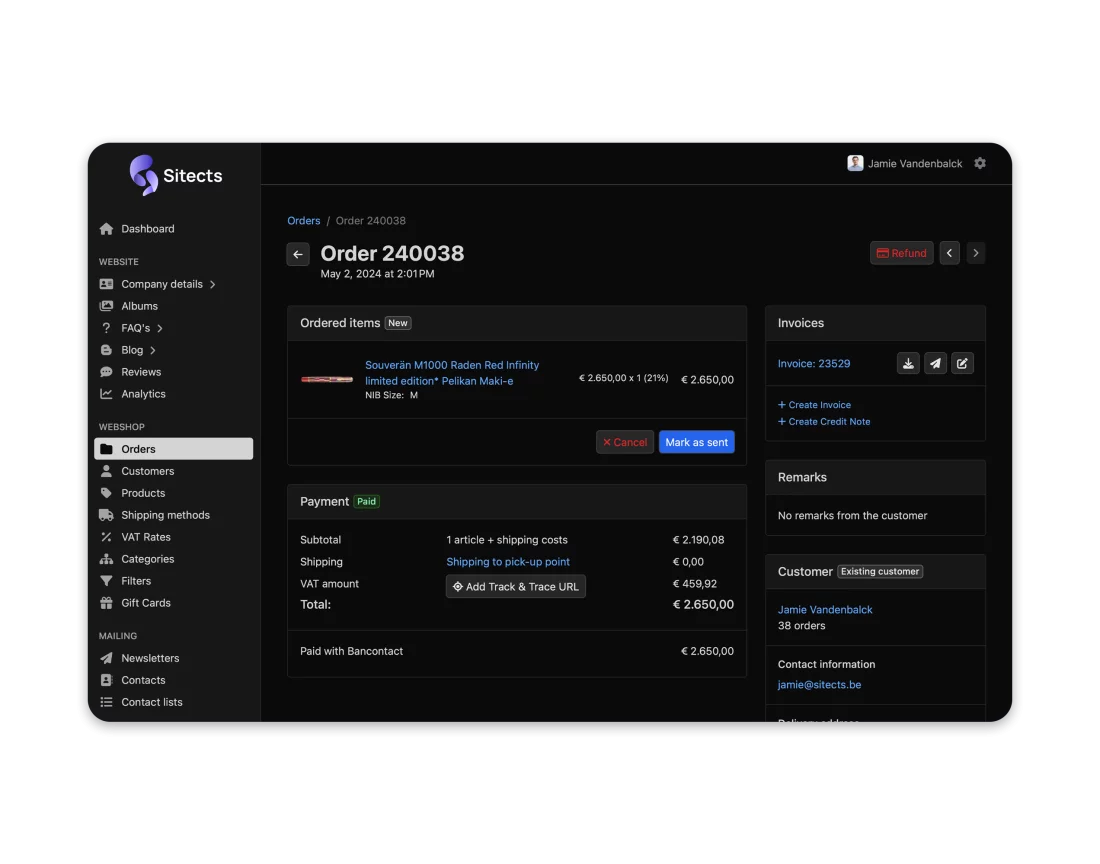Image resolution: width=1100 pixels, height=864 pixels.
Task: Click the Blog icon in sidebar
Action: point(106,350)
